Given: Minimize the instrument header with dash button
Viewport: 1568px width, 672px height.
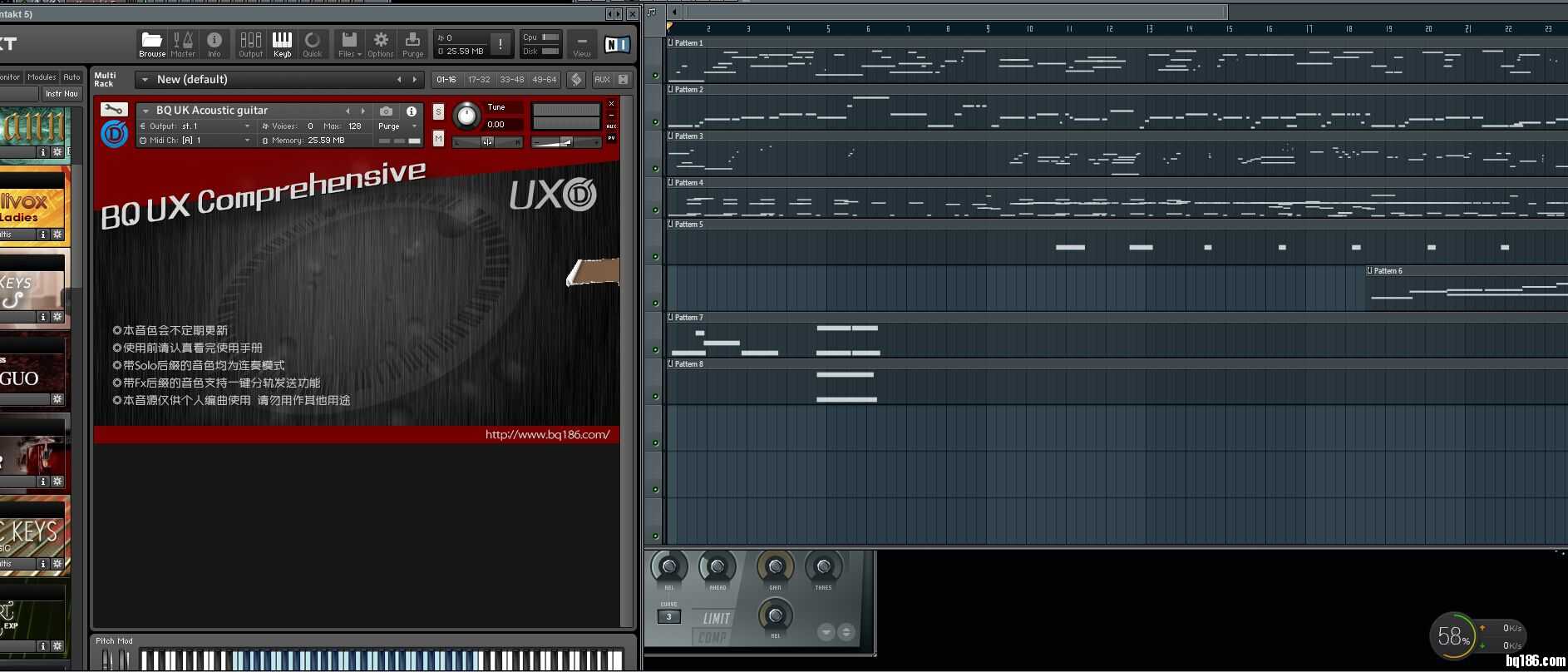Looking at the screenshot, I should pyautogui.click(x=611, y=116).
